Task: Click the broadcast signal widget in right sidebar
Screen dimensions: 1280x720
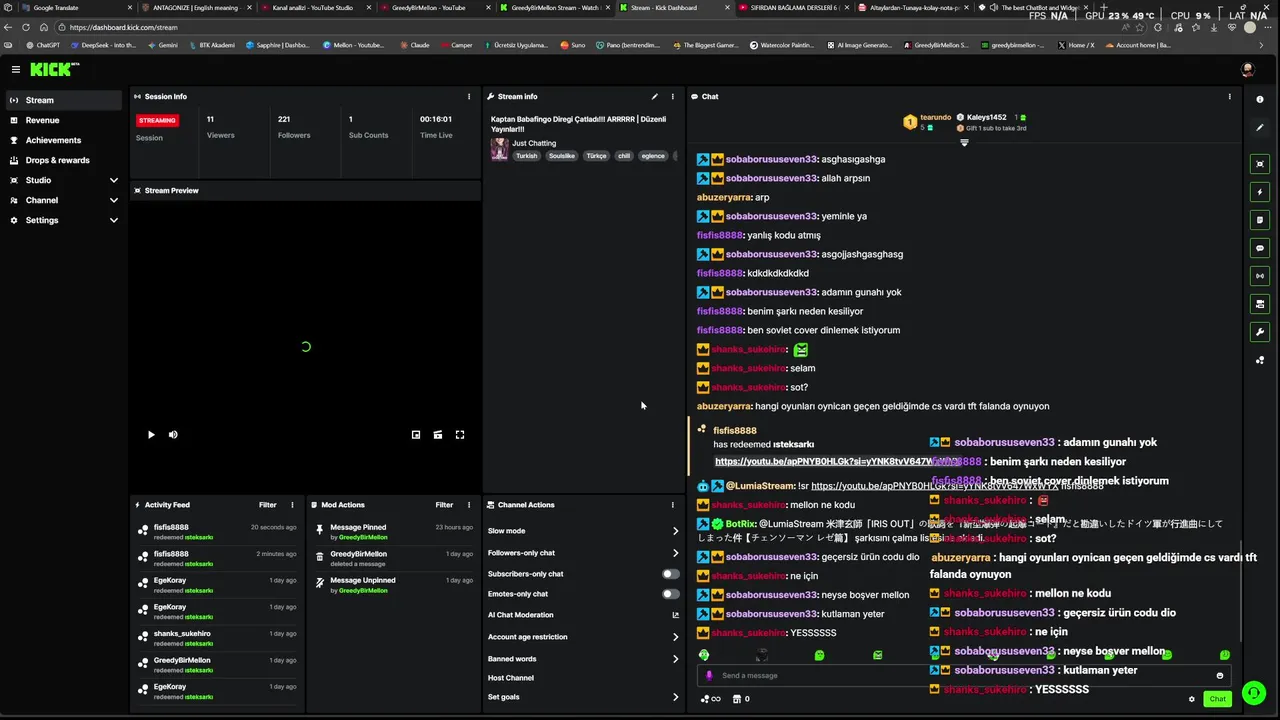Action: click(1260, 276)
